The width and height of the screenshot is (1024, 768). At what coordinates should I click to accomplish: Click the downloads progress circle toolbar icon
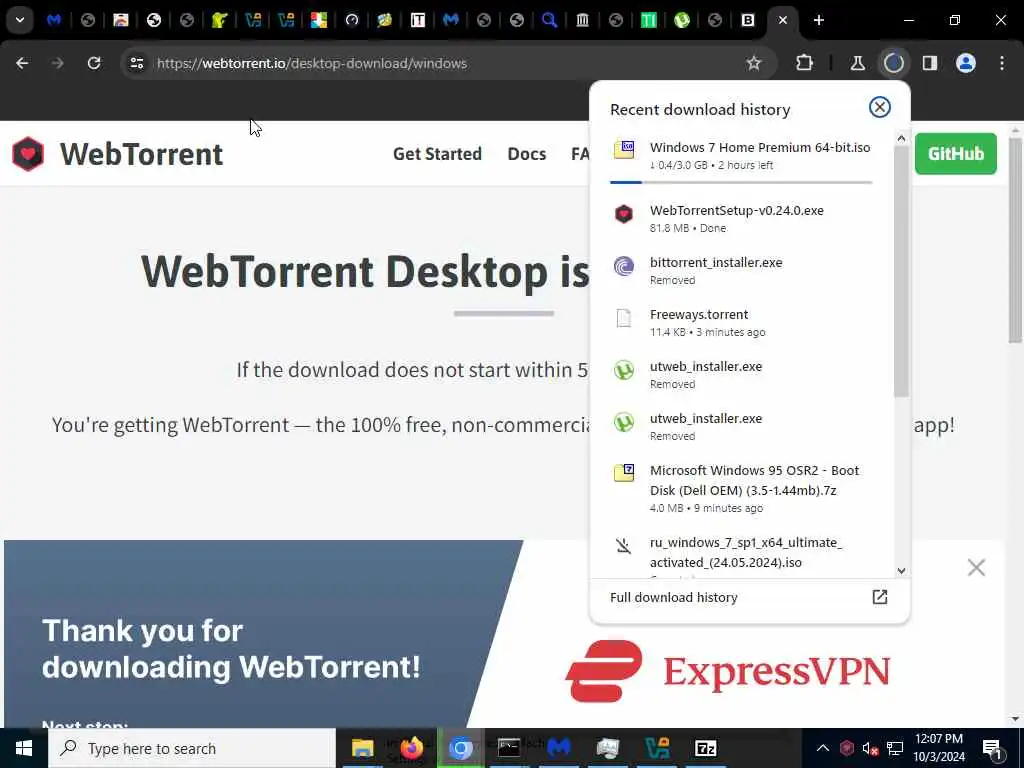893,63
